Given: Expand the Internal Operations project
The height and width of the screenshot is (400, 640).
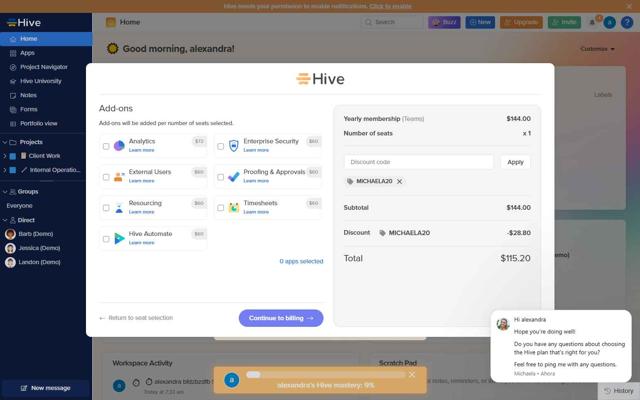Looking at the screenshot, I should coord(5,170).
